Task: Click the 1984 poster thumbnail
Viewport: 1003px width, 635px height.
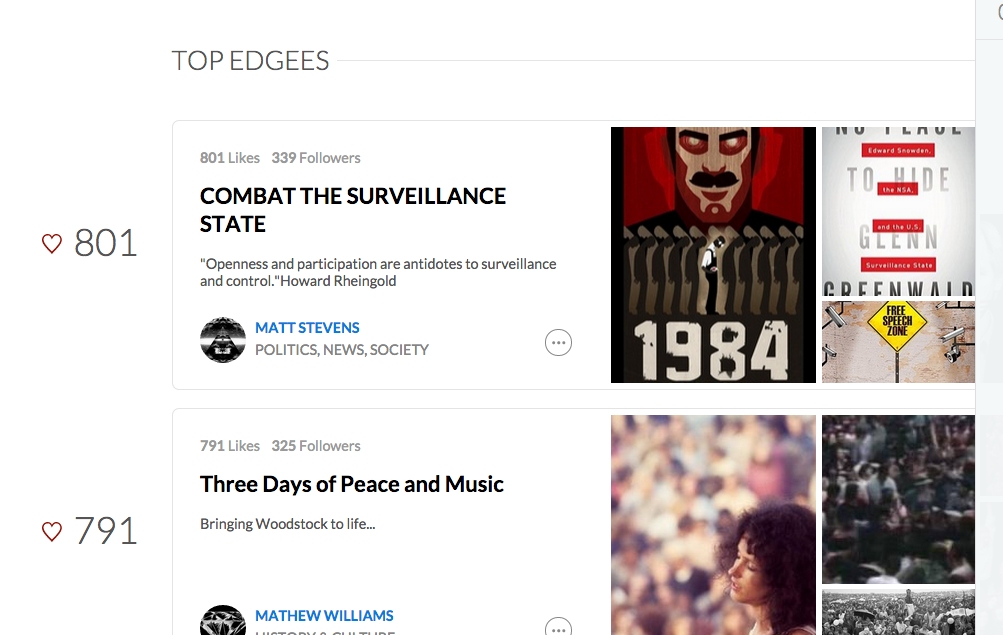Action: pos(713,255)
